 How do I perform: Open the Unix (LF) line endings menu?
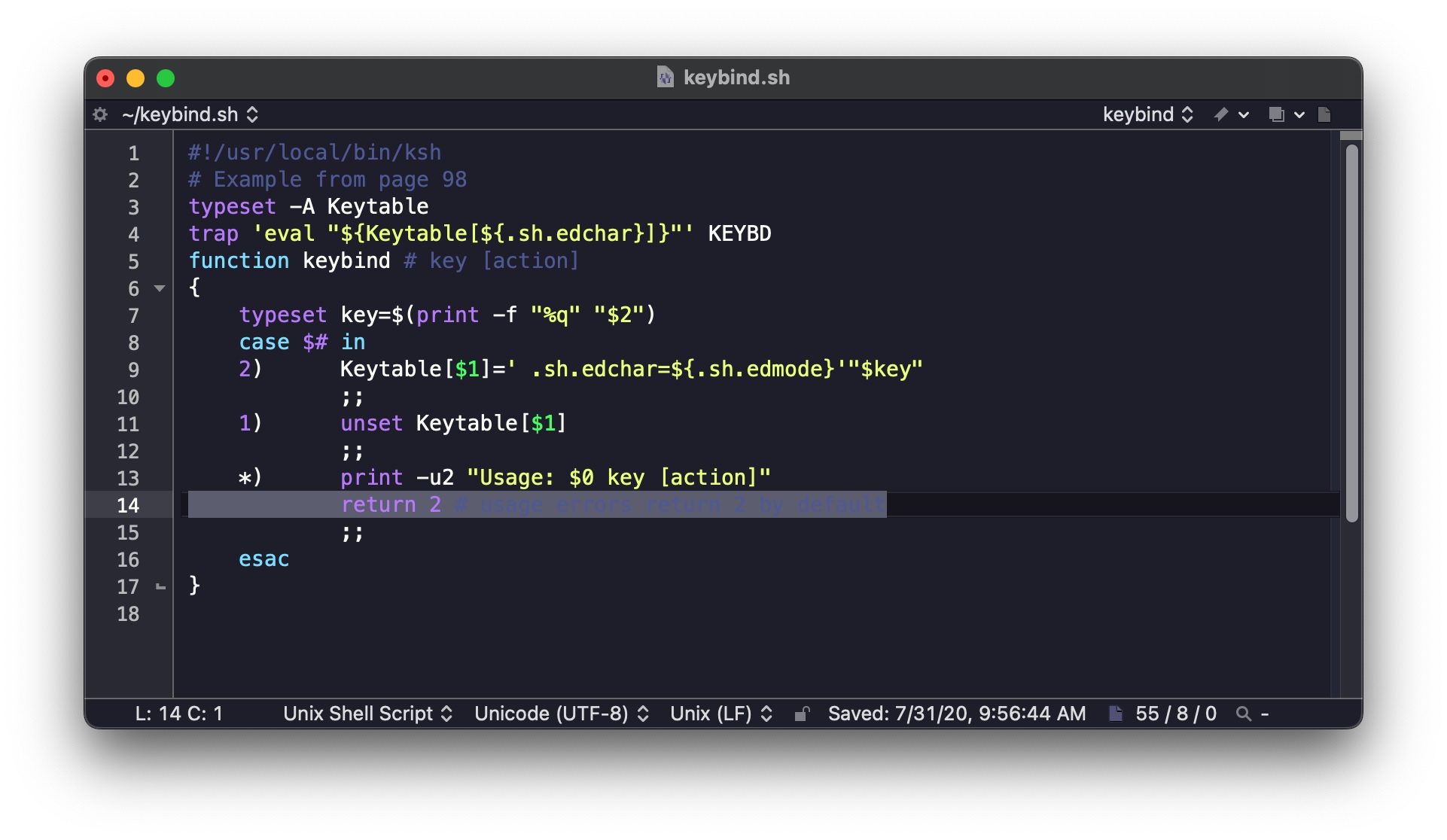[720, 714]
